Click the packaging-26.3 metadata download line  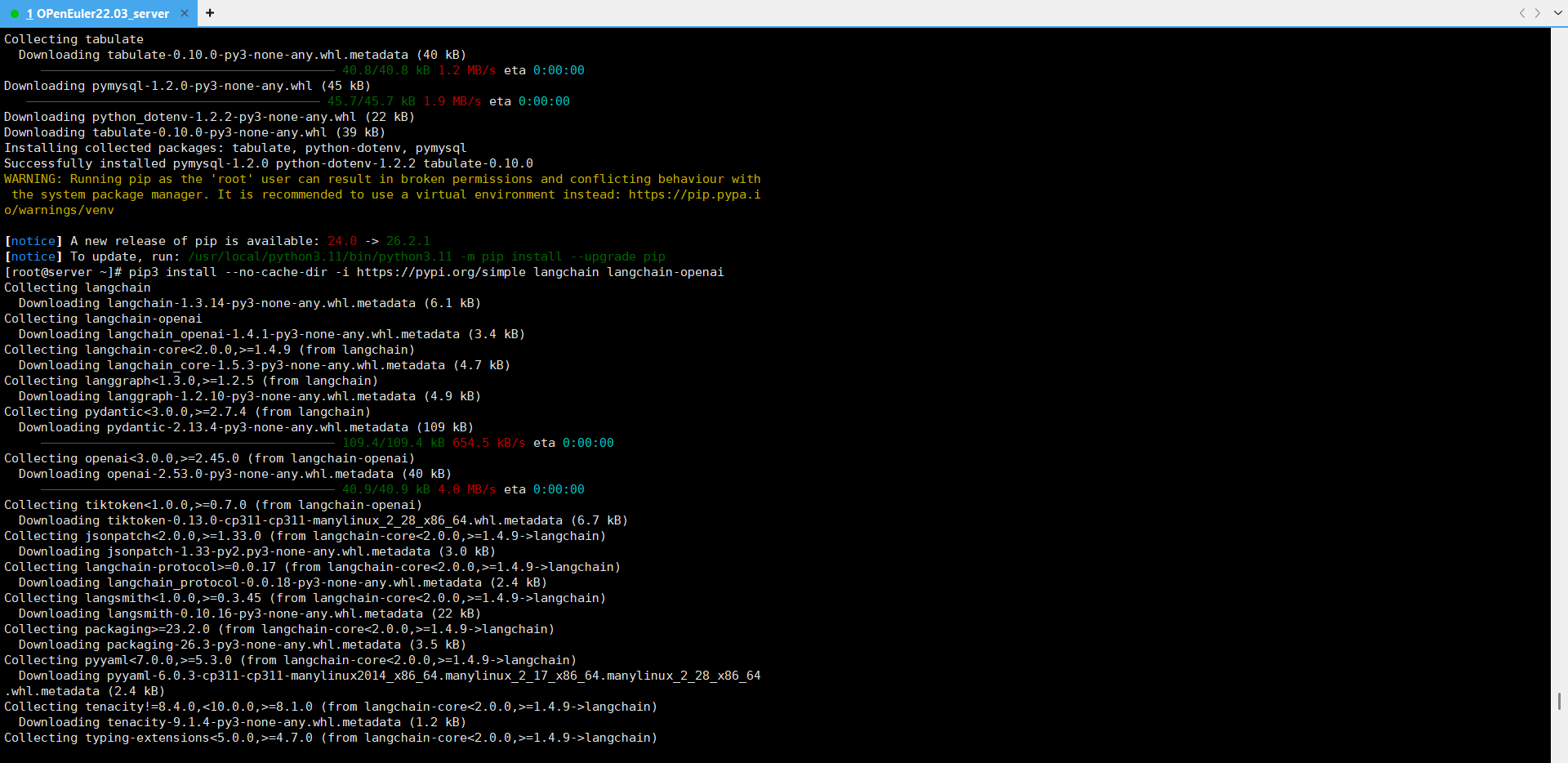point(243,645)
